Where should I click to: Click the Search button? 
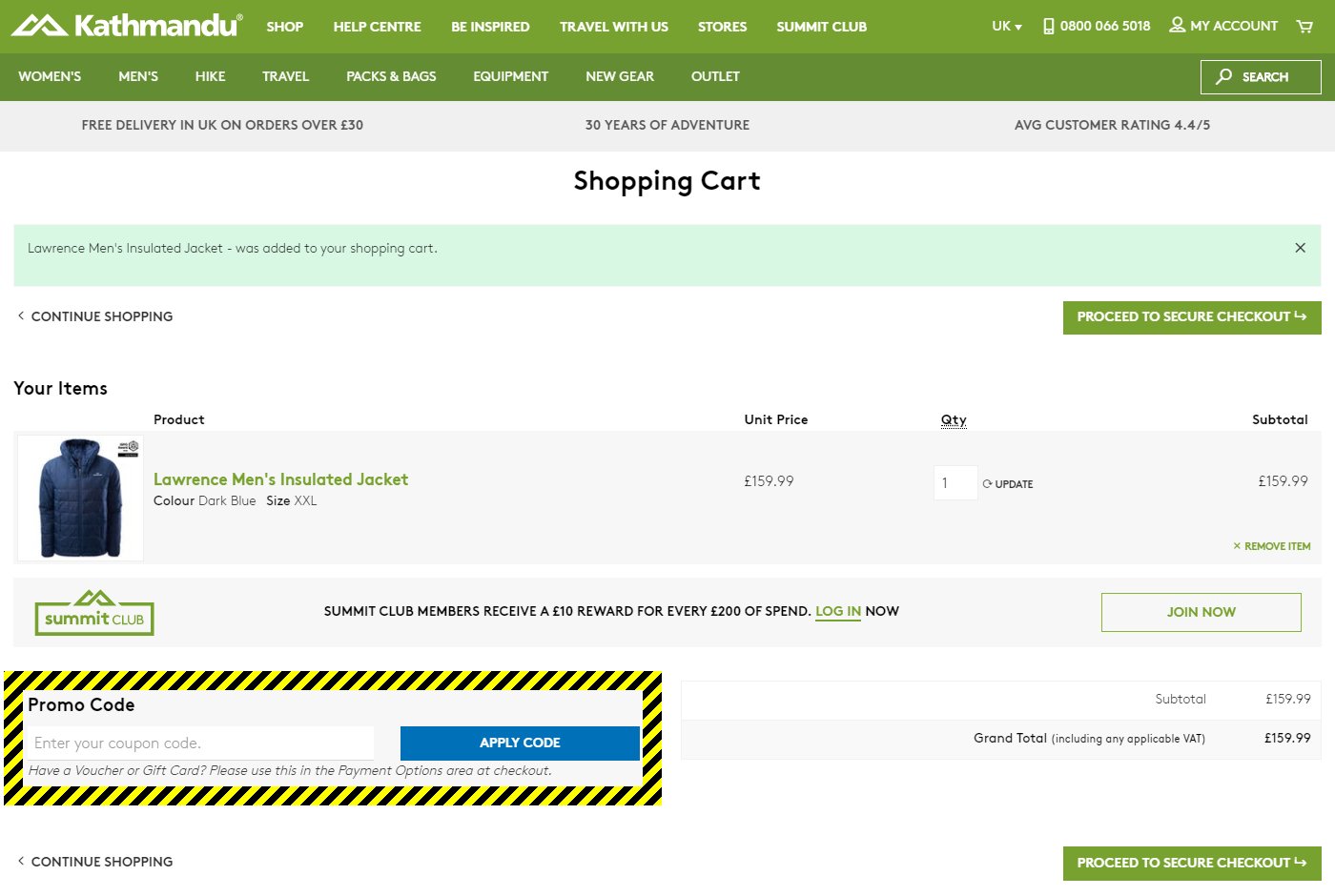coord(1261,77)
